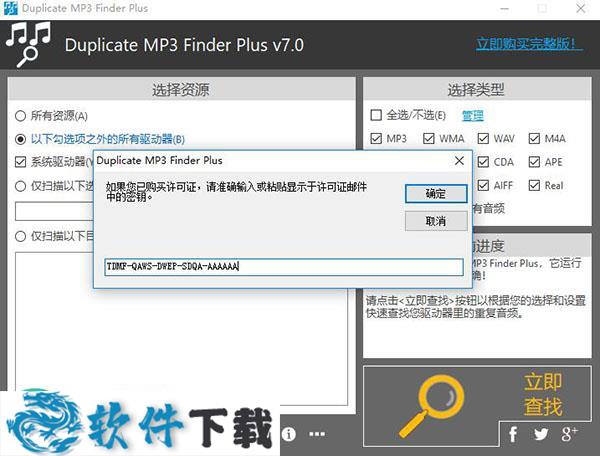Open the Twitter share icon

click(x=541, y=434)
